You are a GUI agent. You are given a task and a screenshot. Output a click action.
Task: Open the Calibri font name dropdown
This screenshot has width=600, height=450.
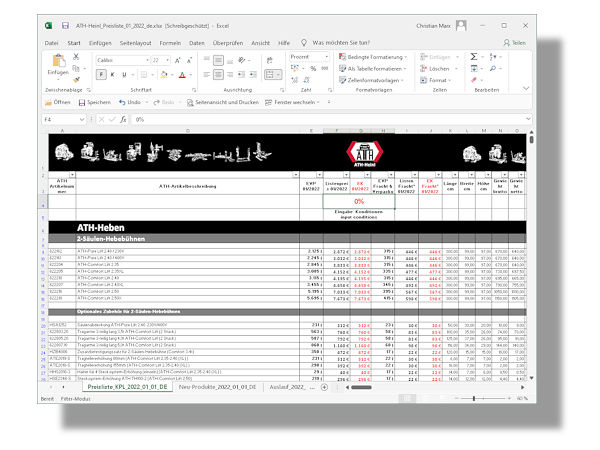click(147, 60)
